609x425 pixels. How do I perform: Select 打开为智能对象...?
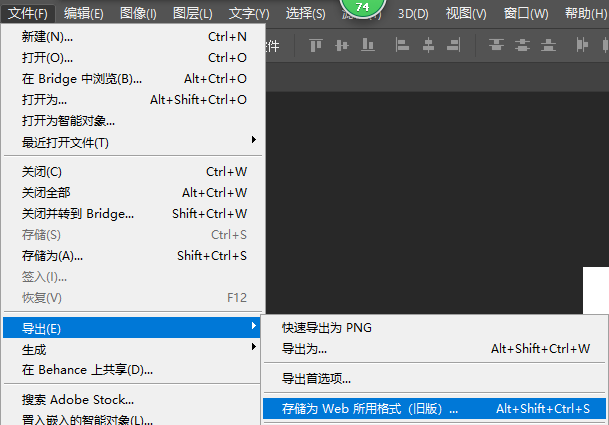click(x=134, y=121)
